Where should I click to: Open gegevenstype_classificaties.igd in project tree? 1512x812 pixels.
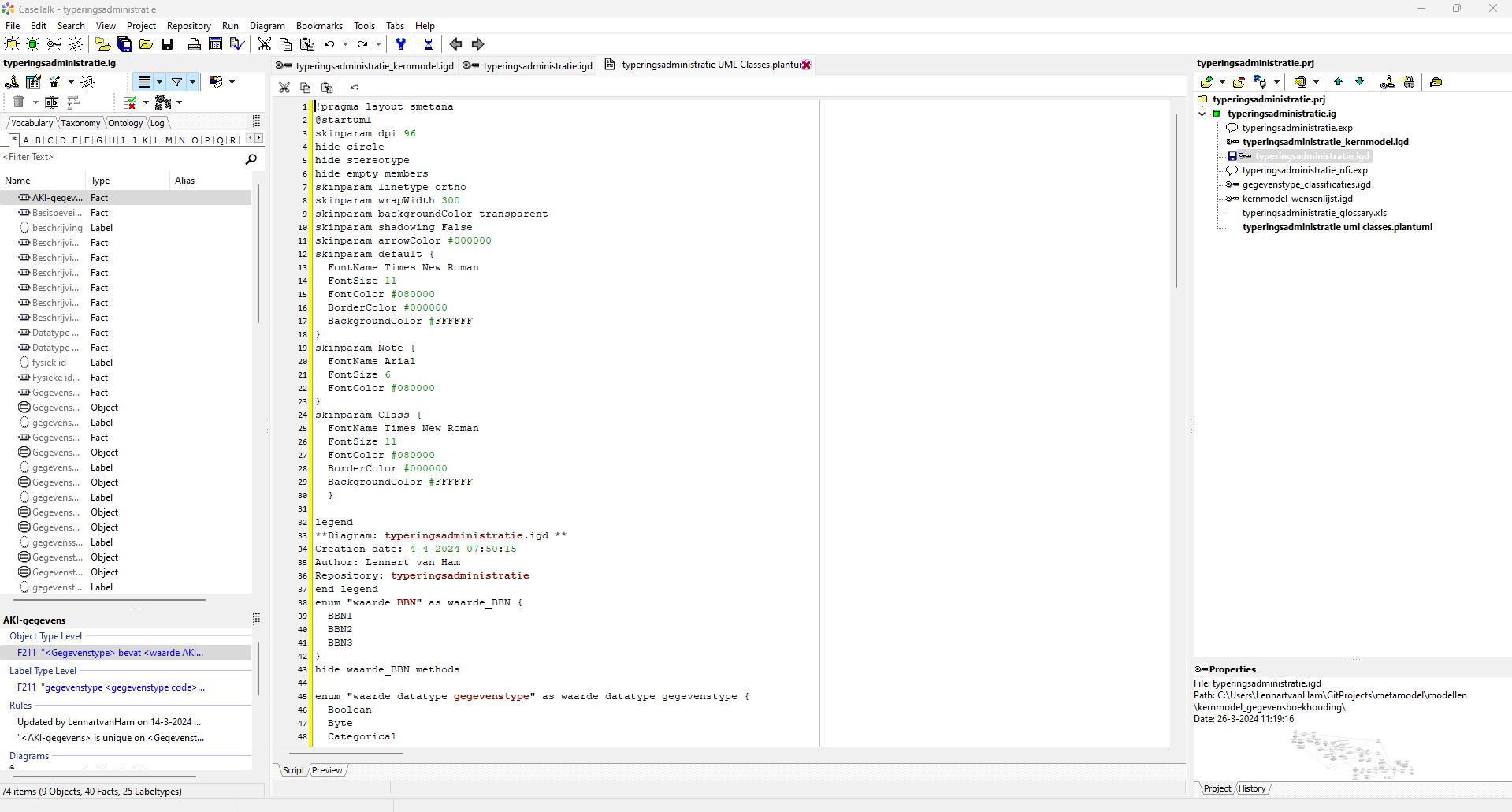click(x=1306, y=184)
